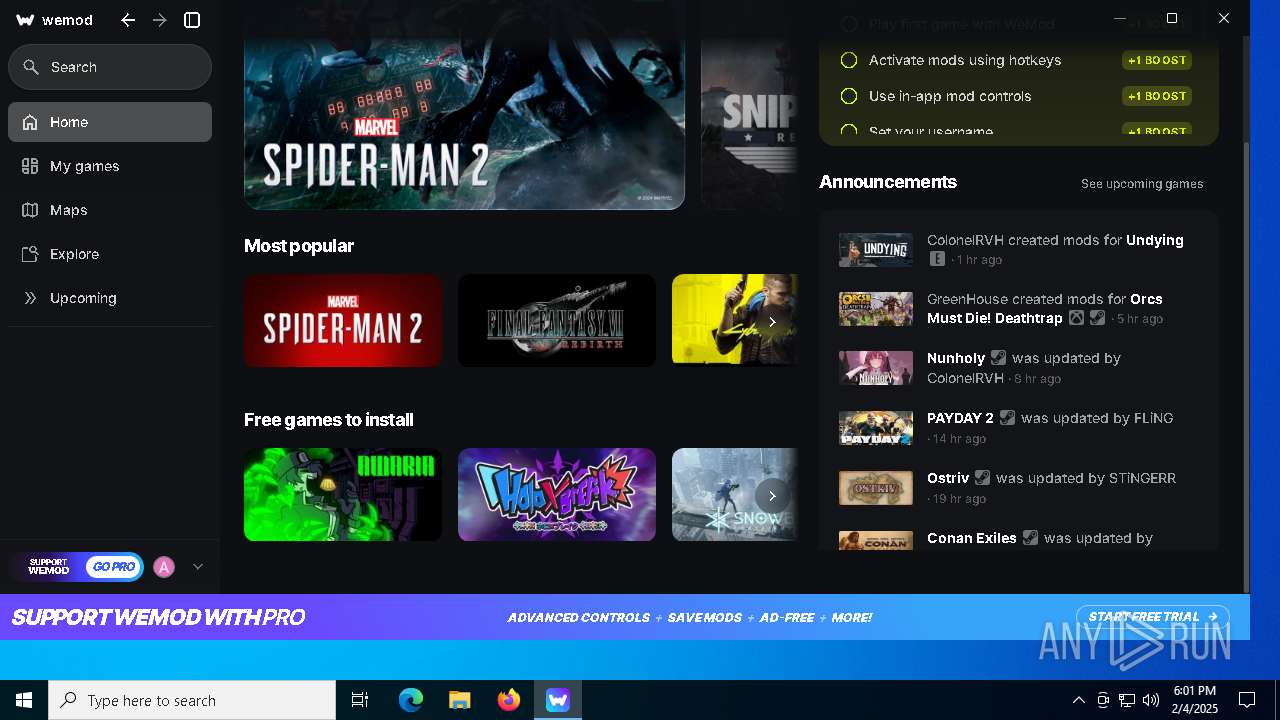This screenshot has width=1280, height=720.
Task: Open the notification center icon
Action: 1247,700
